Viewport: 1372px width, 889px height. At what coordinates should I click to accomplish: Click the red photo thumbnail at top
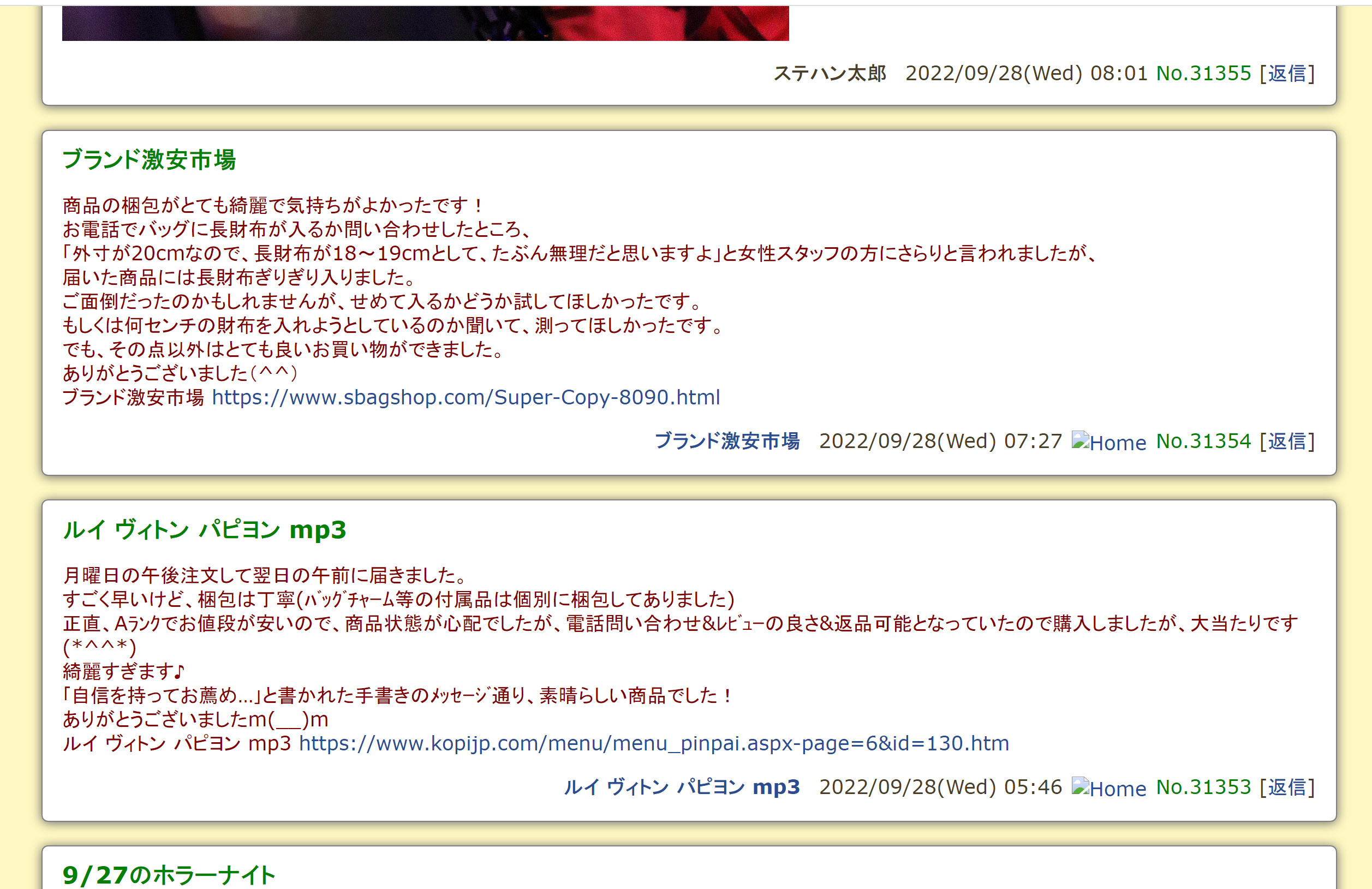pyautogui.click(x=426, y=23)
